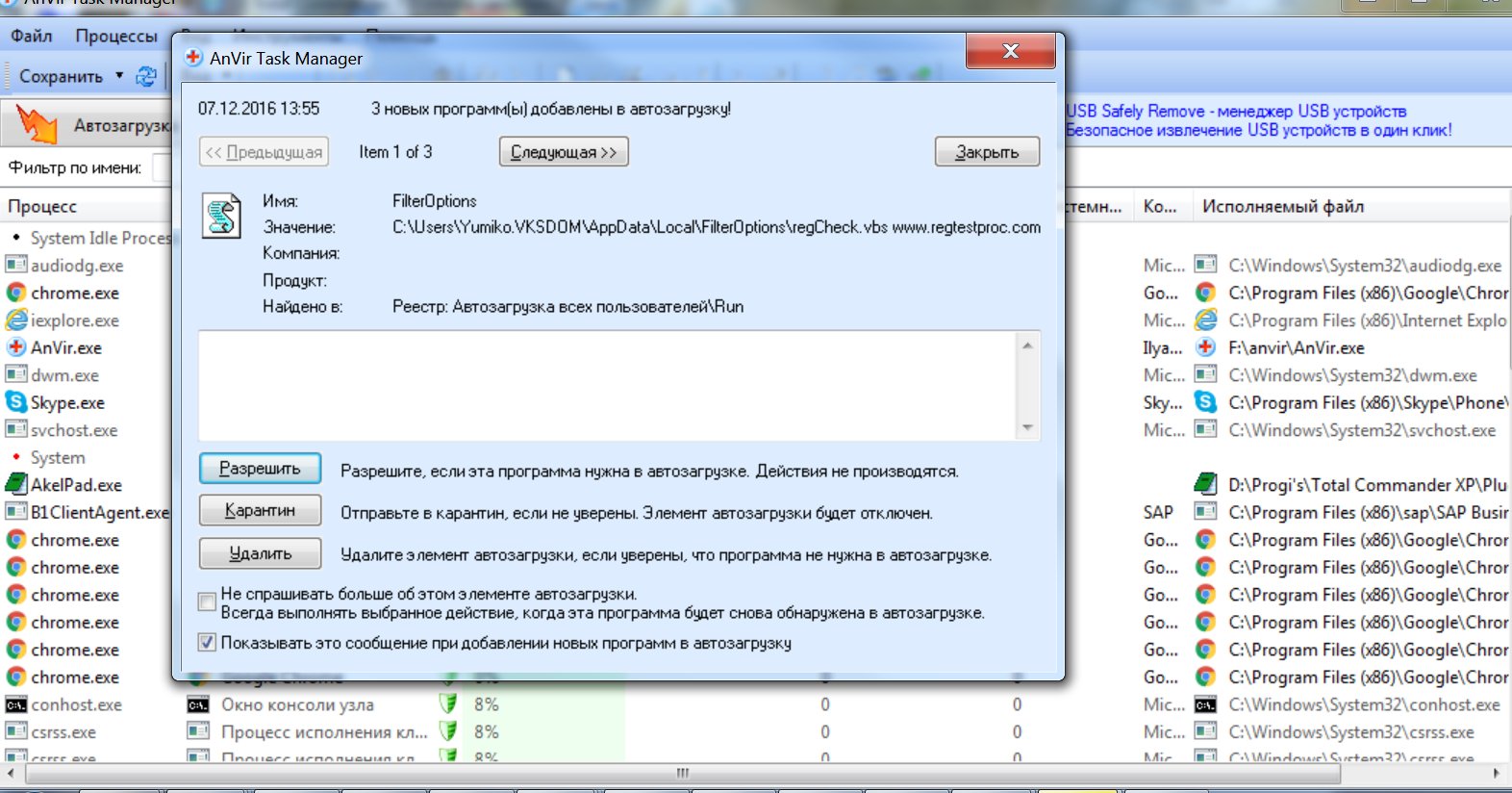Send the item to Карантин
The width and height of the screenshot is (1512, 793).
click(x=260, y=510)
